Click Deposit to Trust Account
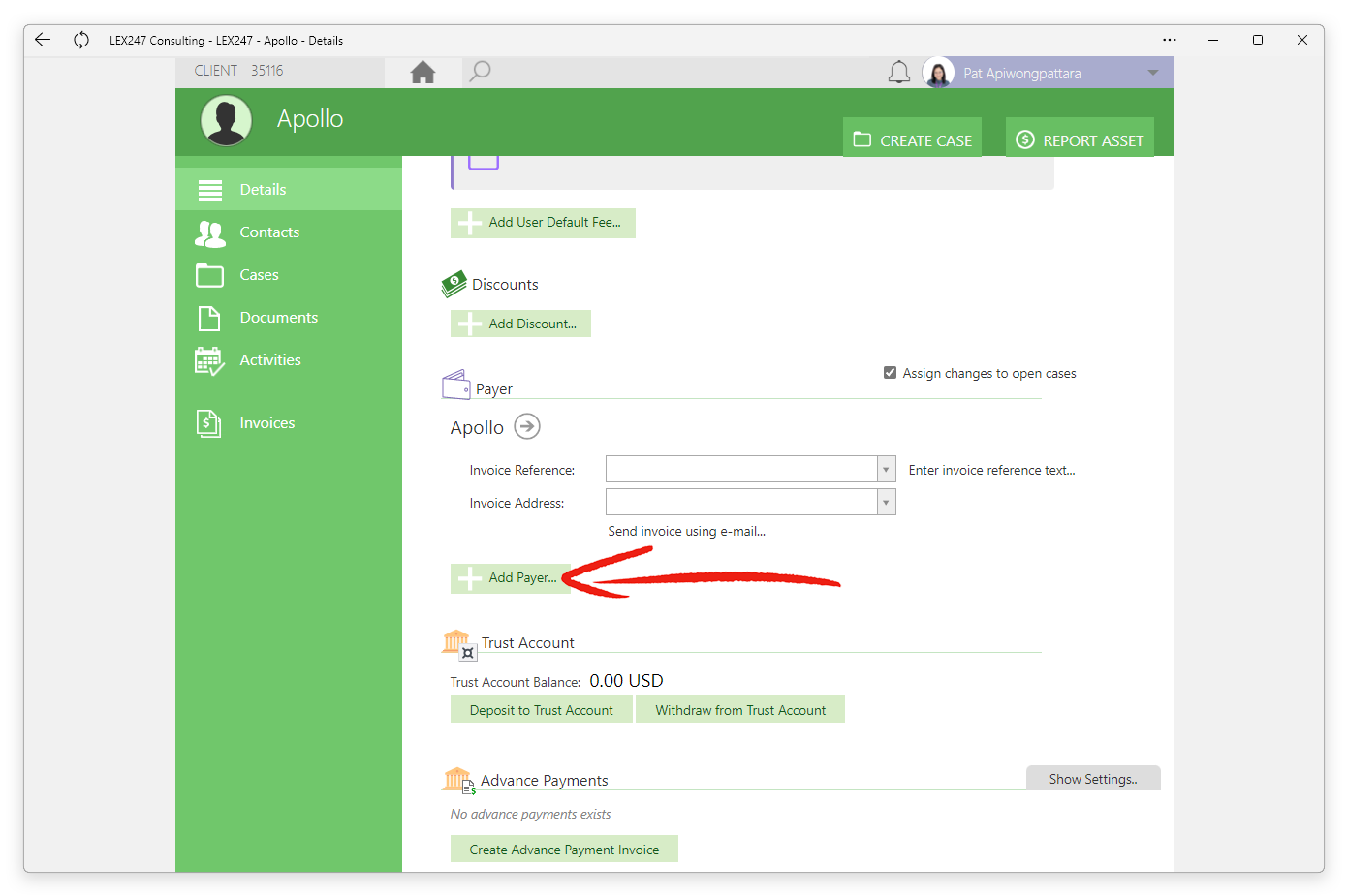Screen dimensions: 1347x896 point(542,710)
